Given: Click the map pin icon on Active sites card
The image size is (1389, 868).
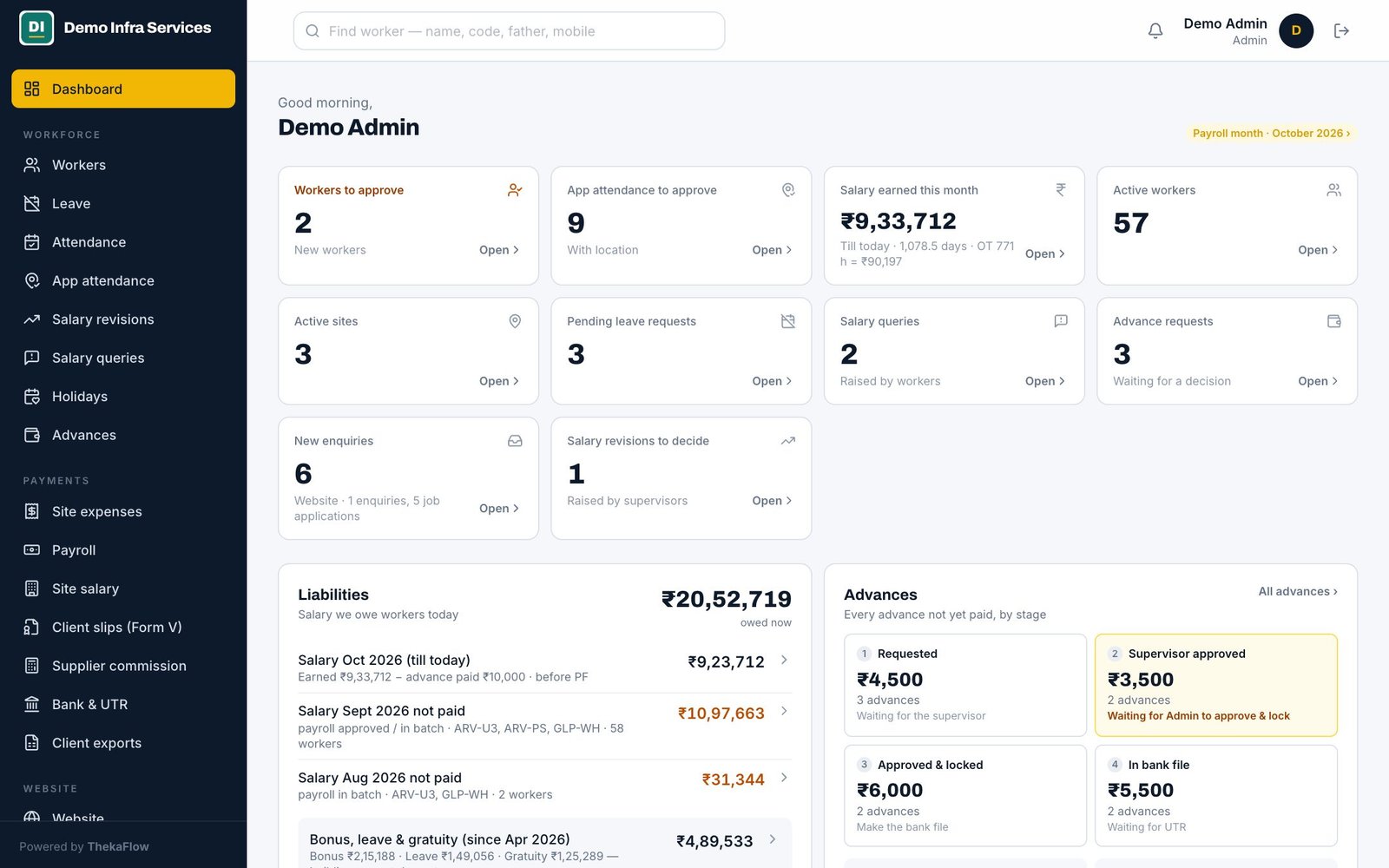Looking at the screenshot, I should pyautogui.click(x=515, y=321).
